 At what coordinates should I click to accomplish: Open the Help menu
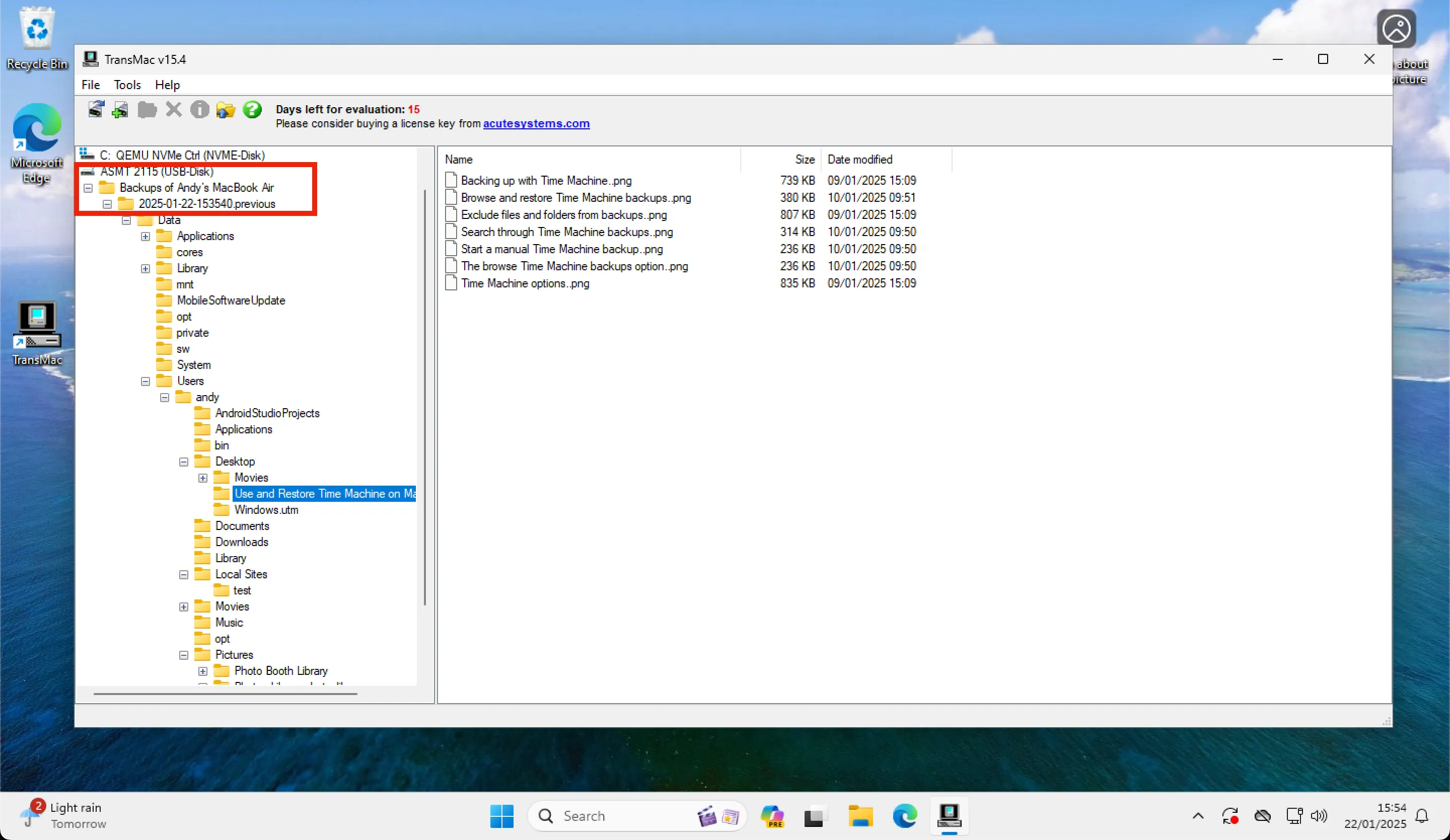pos(168,85)
